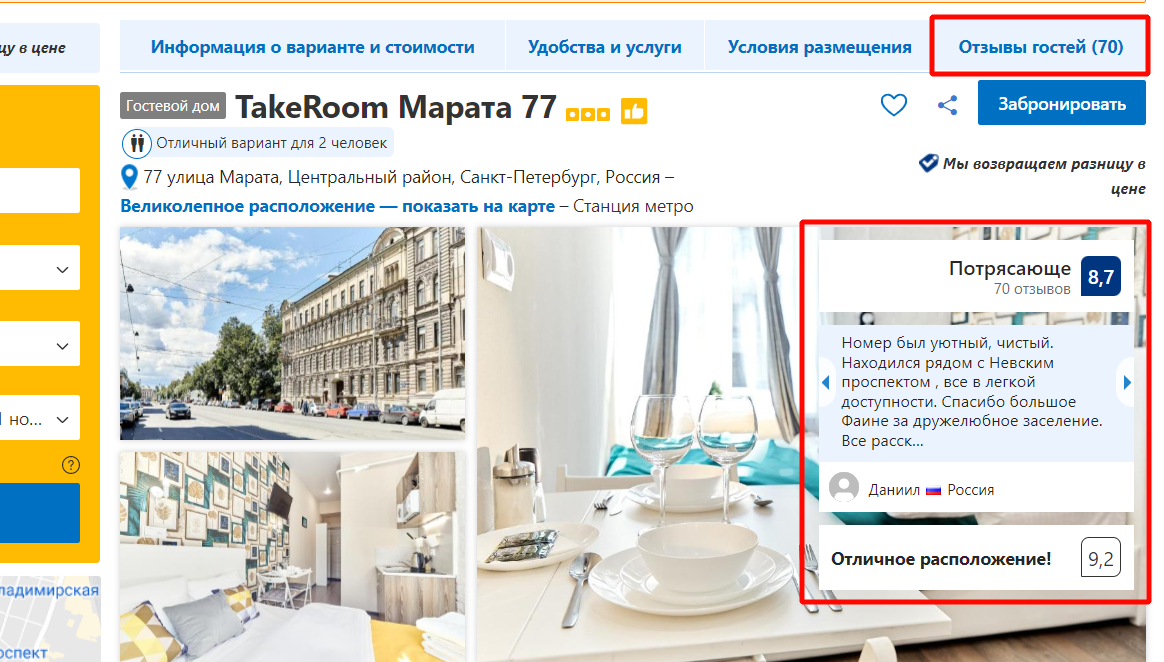The image size is (1164, 662).
Task: Click the 8,7 review score badge
Action: (1100, 277)
